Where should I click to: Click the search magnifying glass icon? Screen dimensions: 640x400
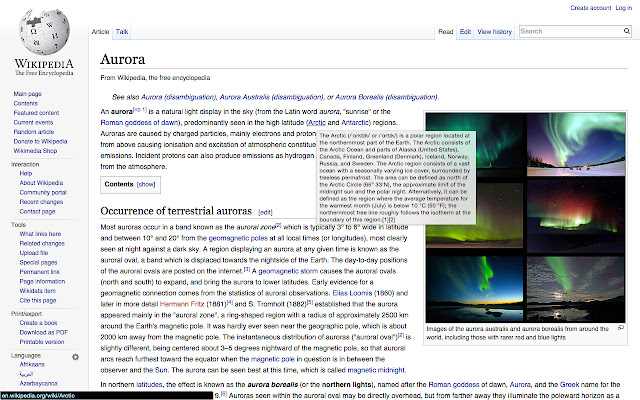[627, 31]
